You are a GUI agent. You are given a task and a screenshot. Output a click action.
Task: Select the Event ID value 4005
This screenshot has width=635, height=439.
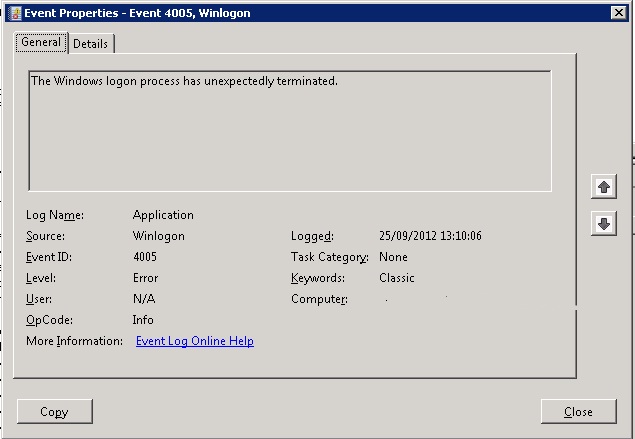145,257
